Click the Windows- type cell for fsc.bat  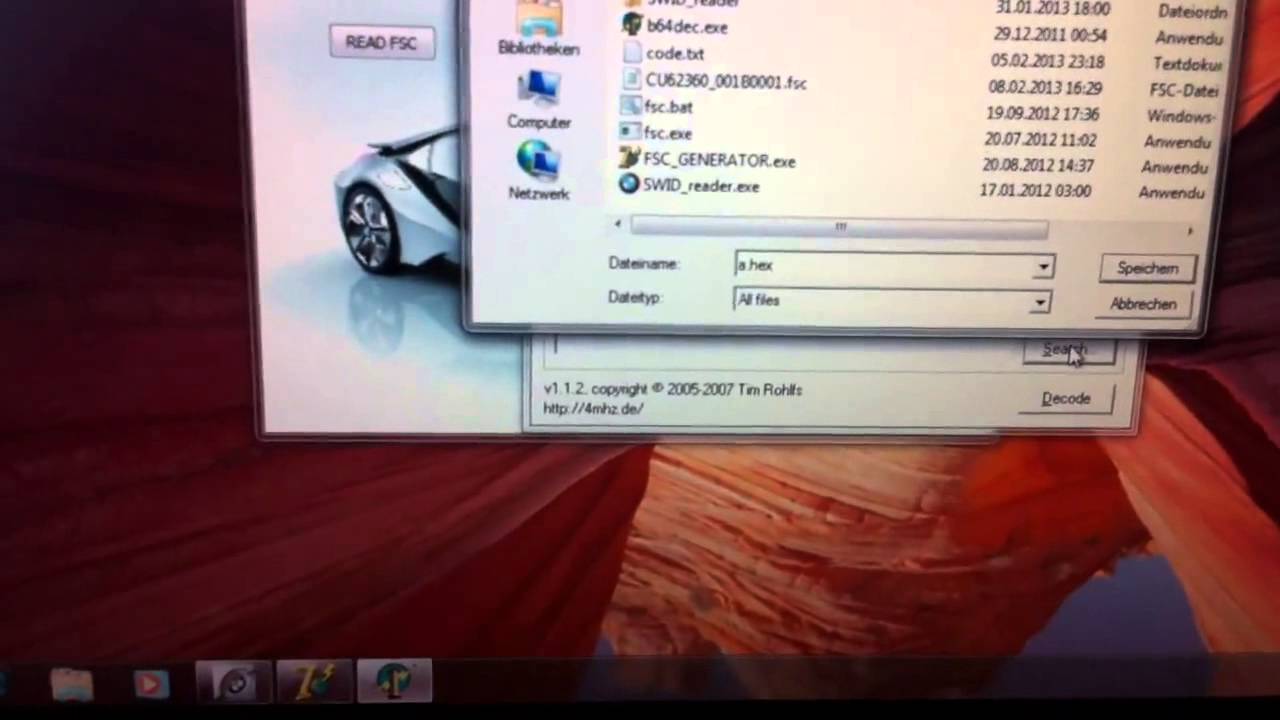(1181, 117)
